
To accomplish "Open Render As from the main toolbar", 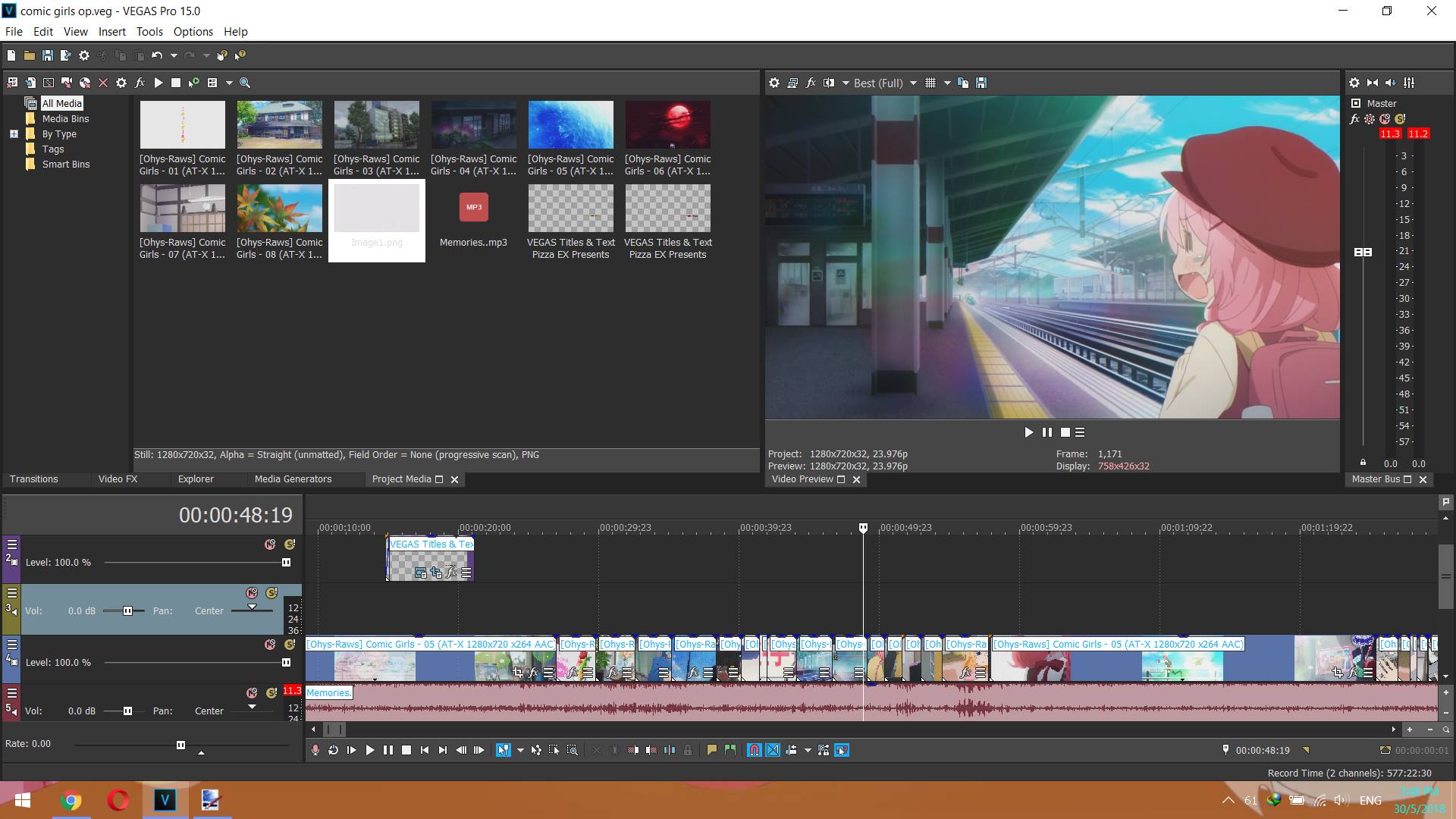I will point(65,55).
